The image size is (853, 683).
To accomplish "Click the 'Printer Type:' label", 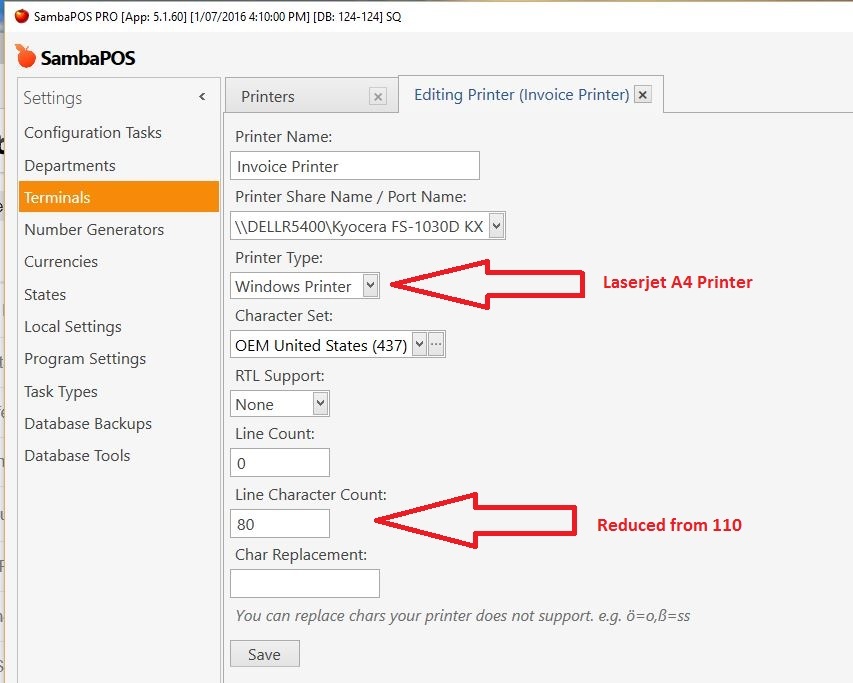I will [x=279, y=257].
